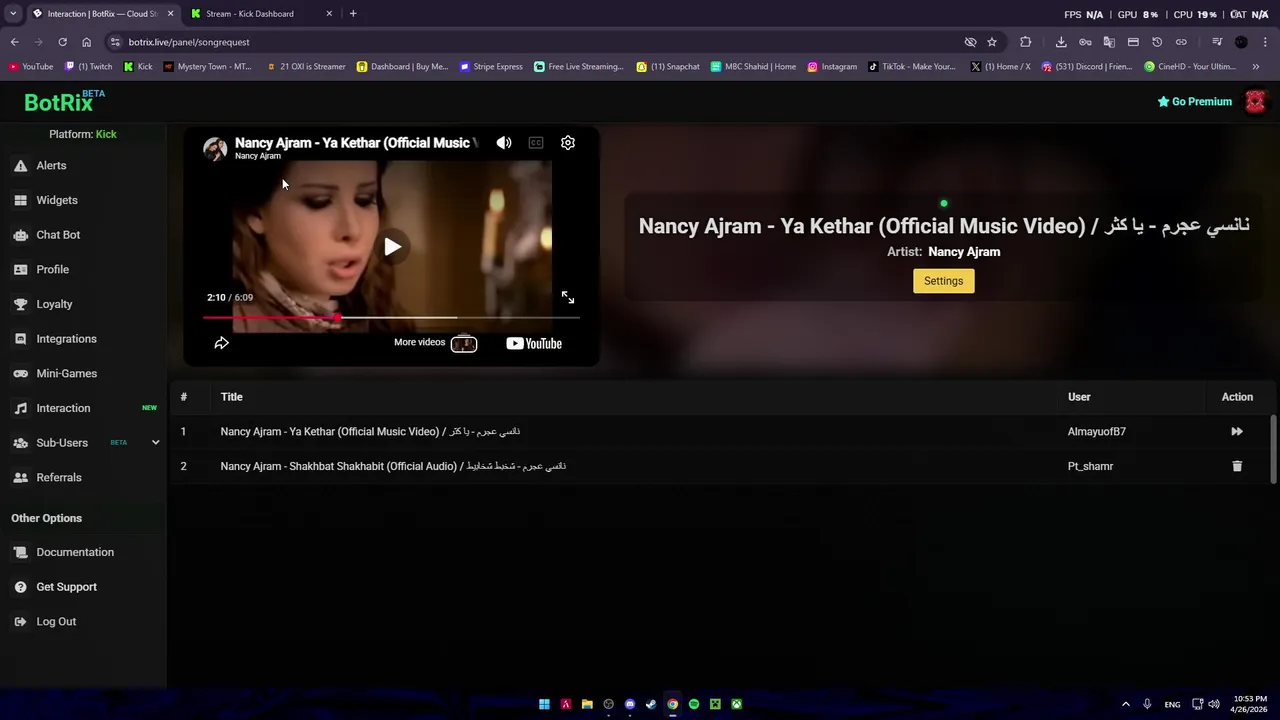Viewport: 1280px width, 720px height.
Task: Delete Shakhbat Shakhabit from the queue
Action: (1237, 466)
